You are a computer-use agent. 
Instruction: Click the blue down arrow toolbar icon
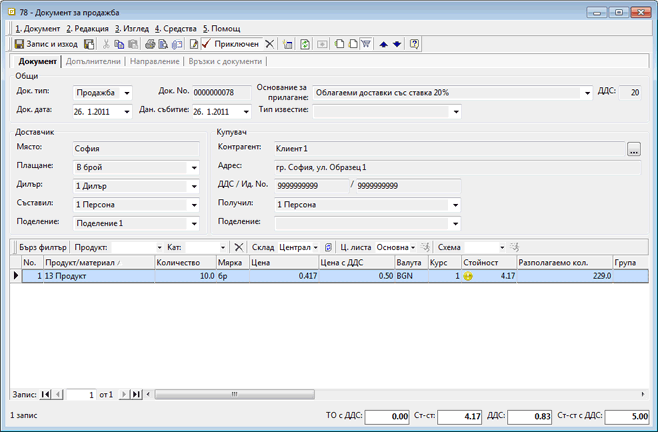point(397,45)
